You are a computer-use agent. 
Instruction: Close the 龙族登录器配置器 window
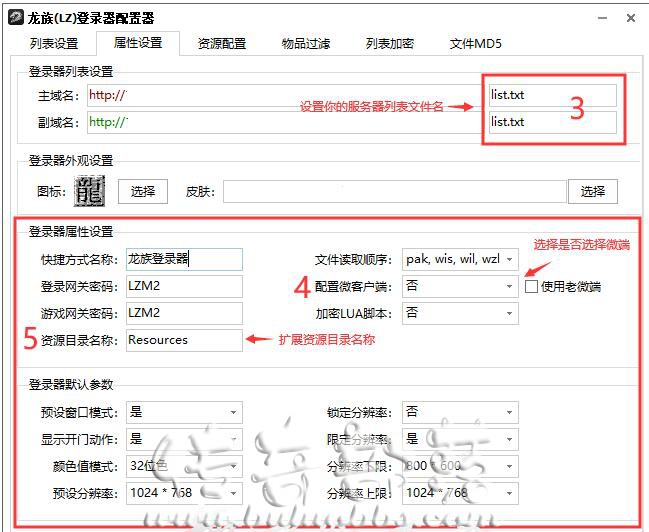tap(631, 18)
